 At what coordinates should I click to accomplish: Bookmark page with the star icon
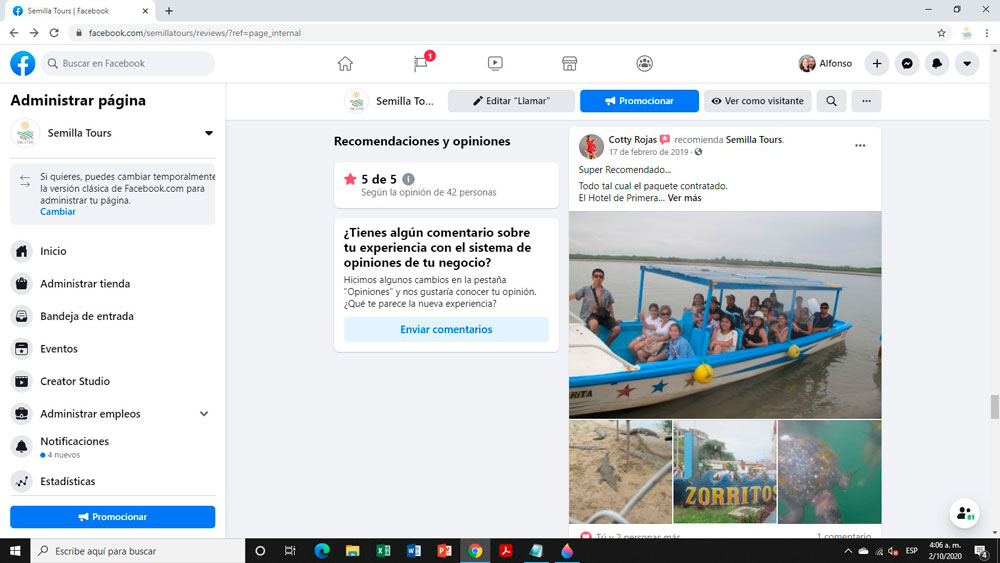point(941,33)
